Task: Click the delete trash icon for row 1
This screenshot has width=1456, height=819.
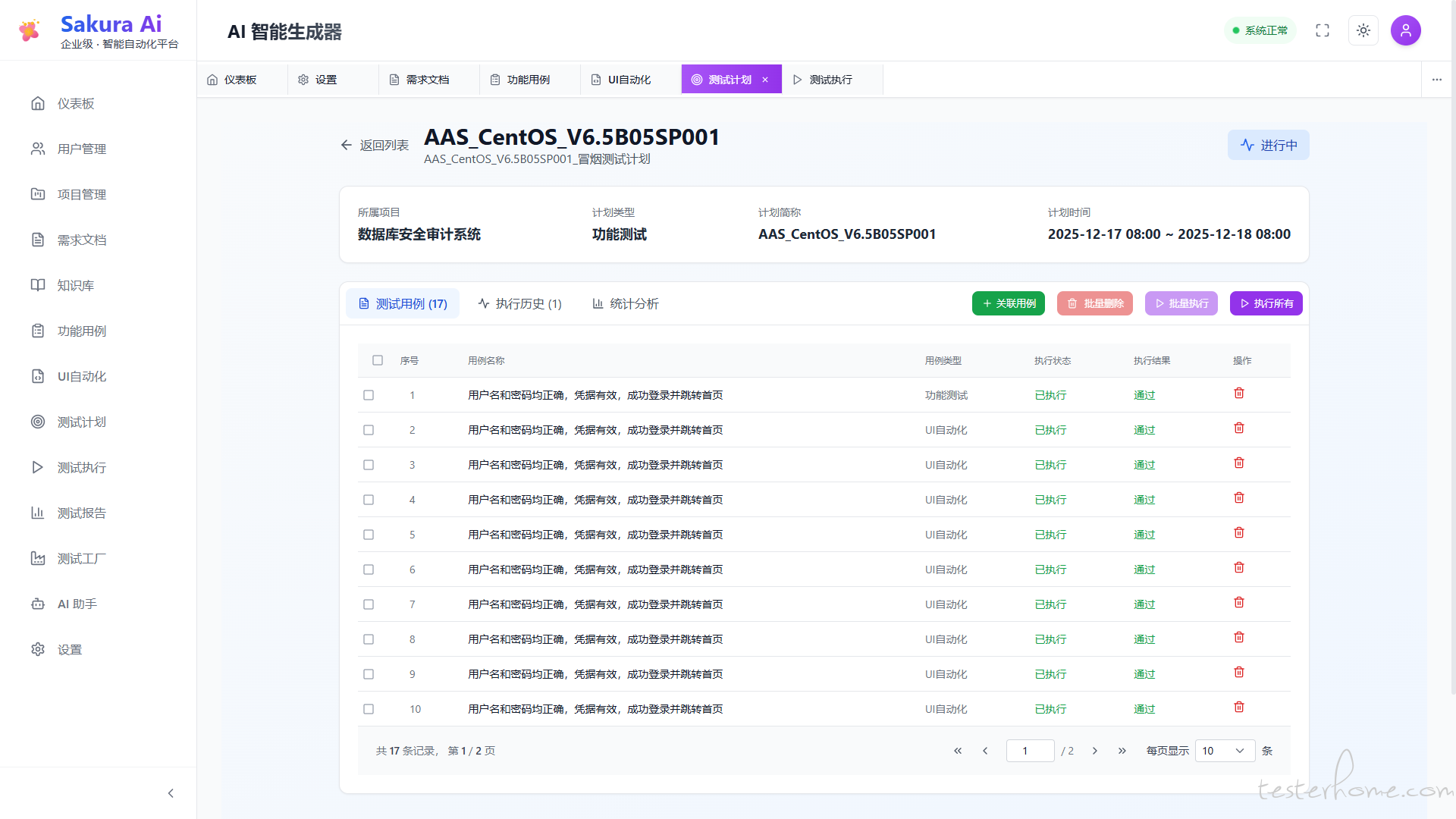Action: click(x=1239, y=394)
